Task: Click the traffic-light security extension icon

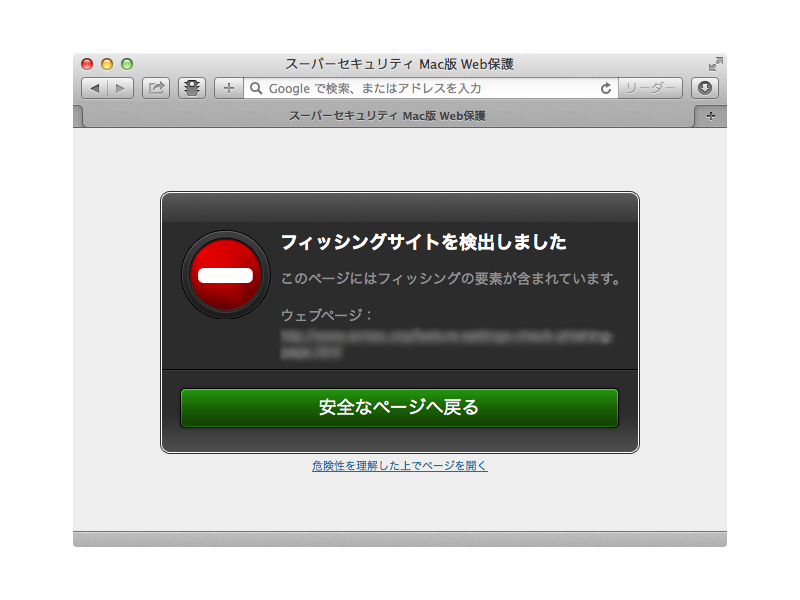Action: tap(192, 89)
